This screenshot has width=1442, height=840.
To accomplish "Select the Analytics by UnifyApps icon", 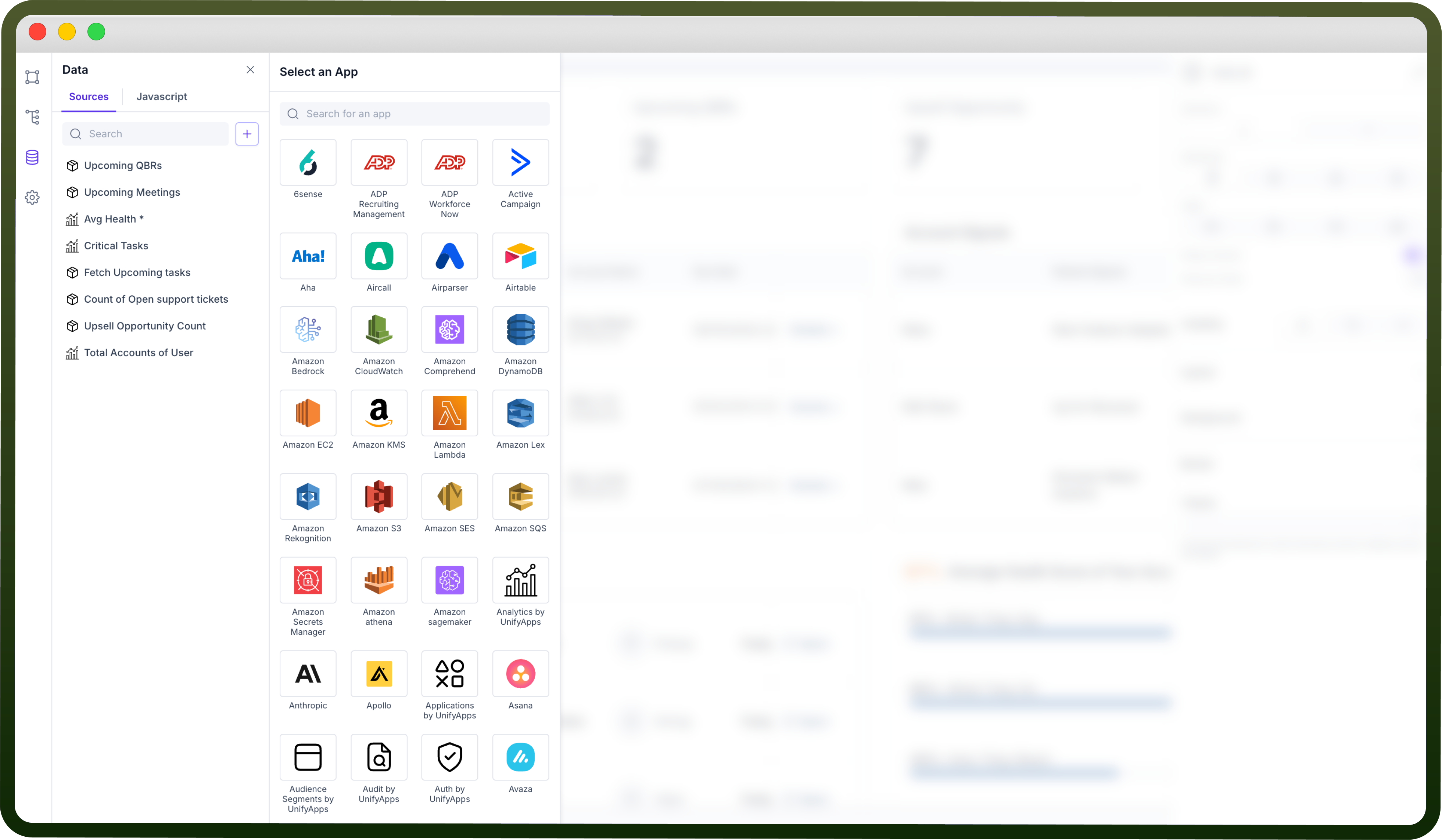I will [521, 580].
